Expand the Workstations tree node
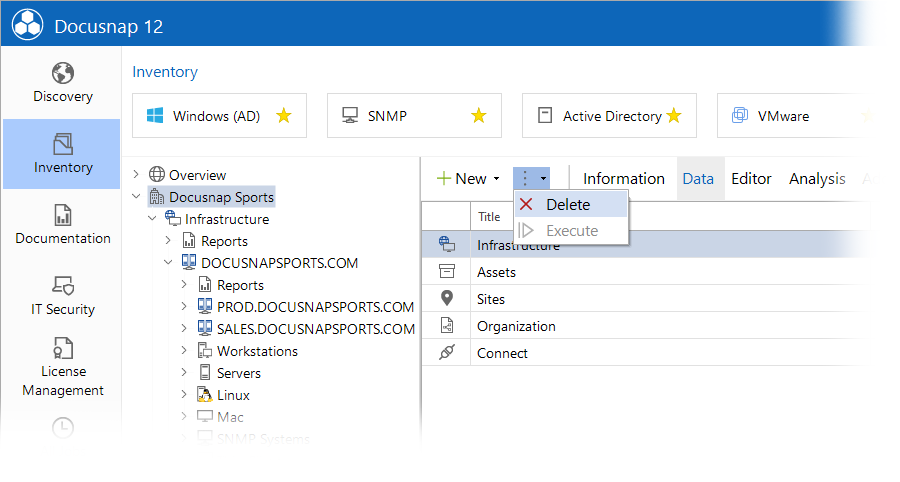This screenshot has width=900, height=482. coord(184,350)
